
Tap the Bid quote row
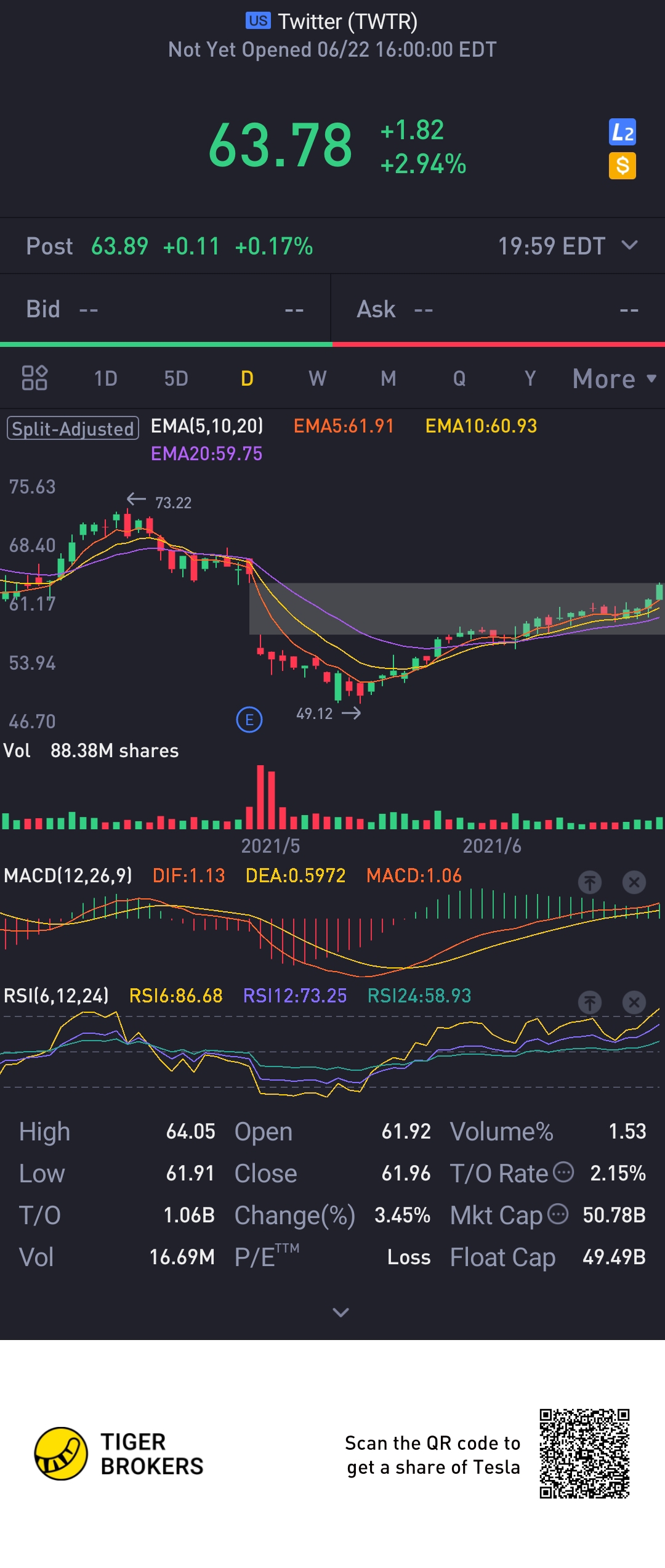(165, 309)
